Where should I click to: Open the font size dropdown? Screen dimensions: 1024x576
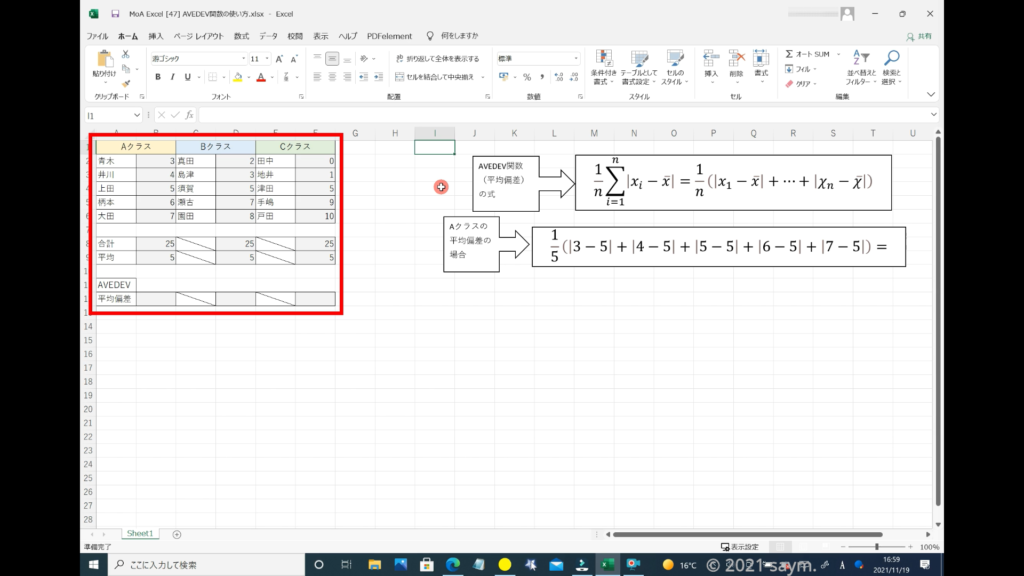(x=268, y=59)
